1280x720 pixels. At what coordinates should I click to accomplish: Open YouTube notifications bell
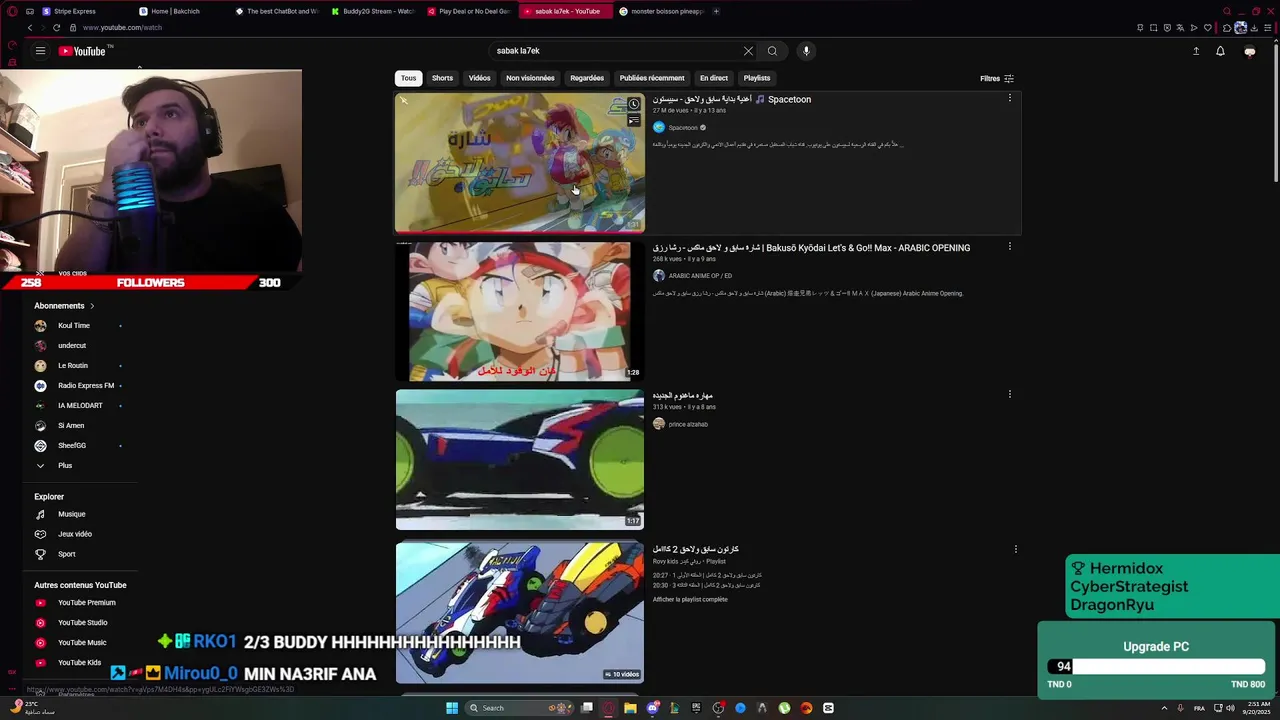1220,51
